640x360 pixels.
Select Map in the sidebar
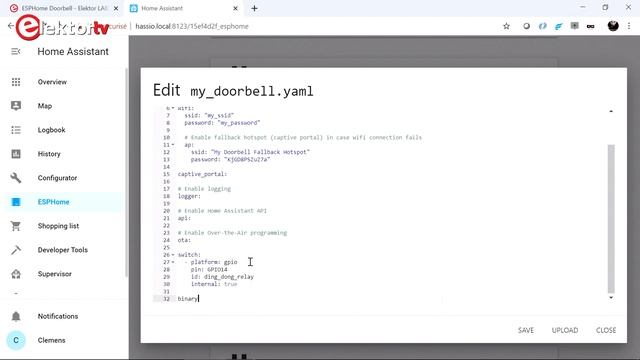click(x=45, y=106)
